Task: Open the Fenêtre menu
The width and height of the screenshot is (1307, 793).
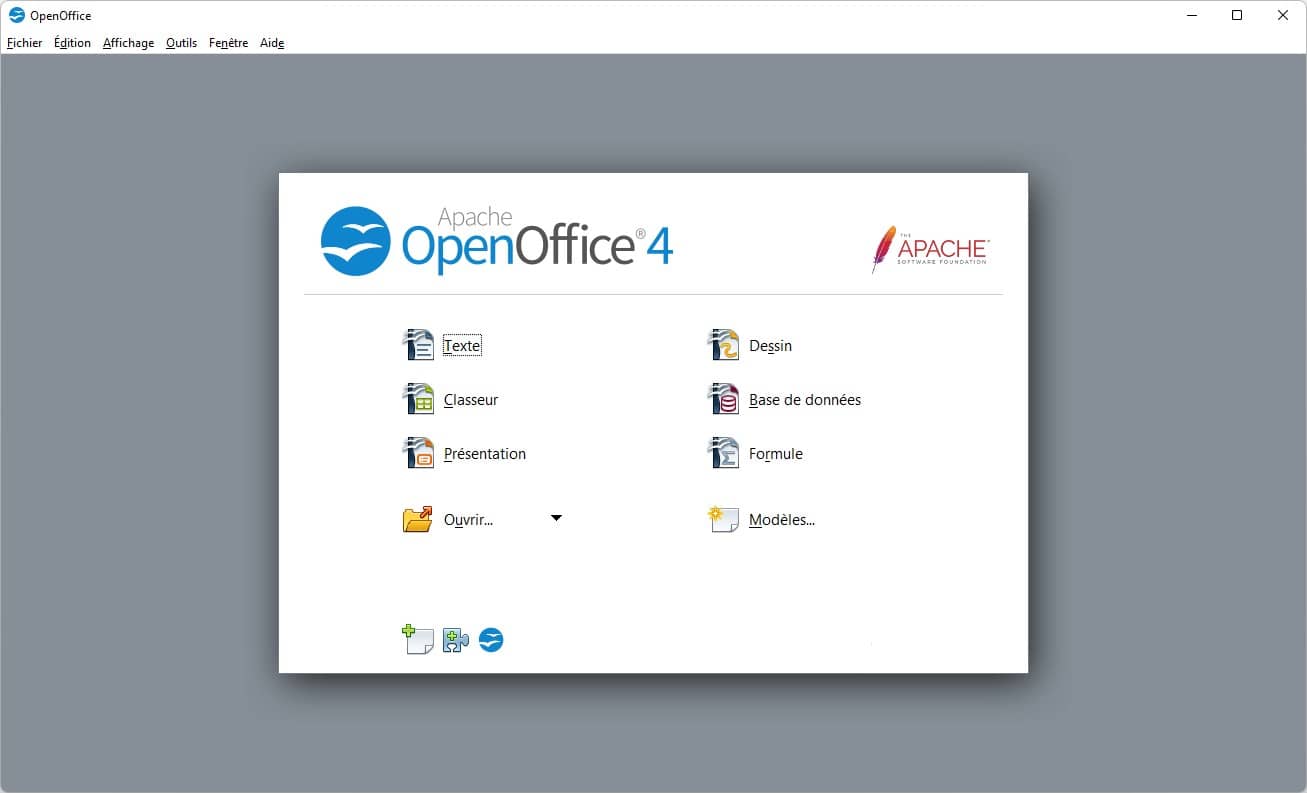Action: [x=228, y=43]
